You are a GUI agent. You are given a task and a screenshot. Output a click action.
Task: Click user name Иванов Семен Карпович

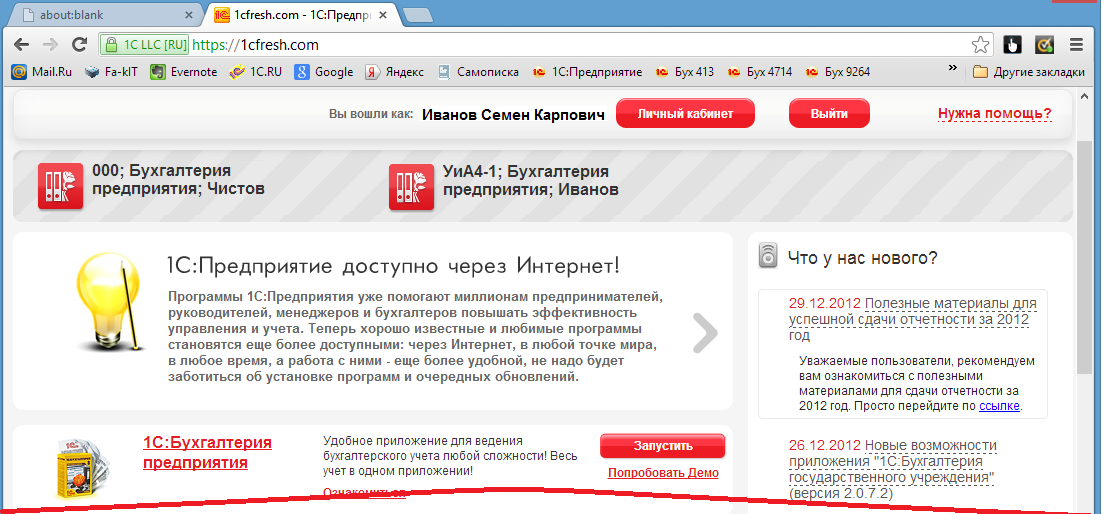513,115
